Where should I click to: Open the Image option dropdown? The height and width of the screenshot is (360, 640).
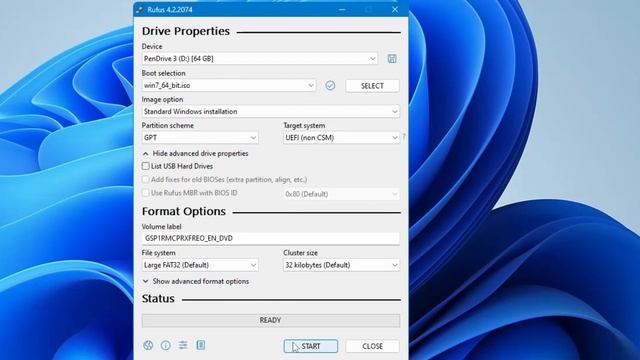(x=271, y=111)
